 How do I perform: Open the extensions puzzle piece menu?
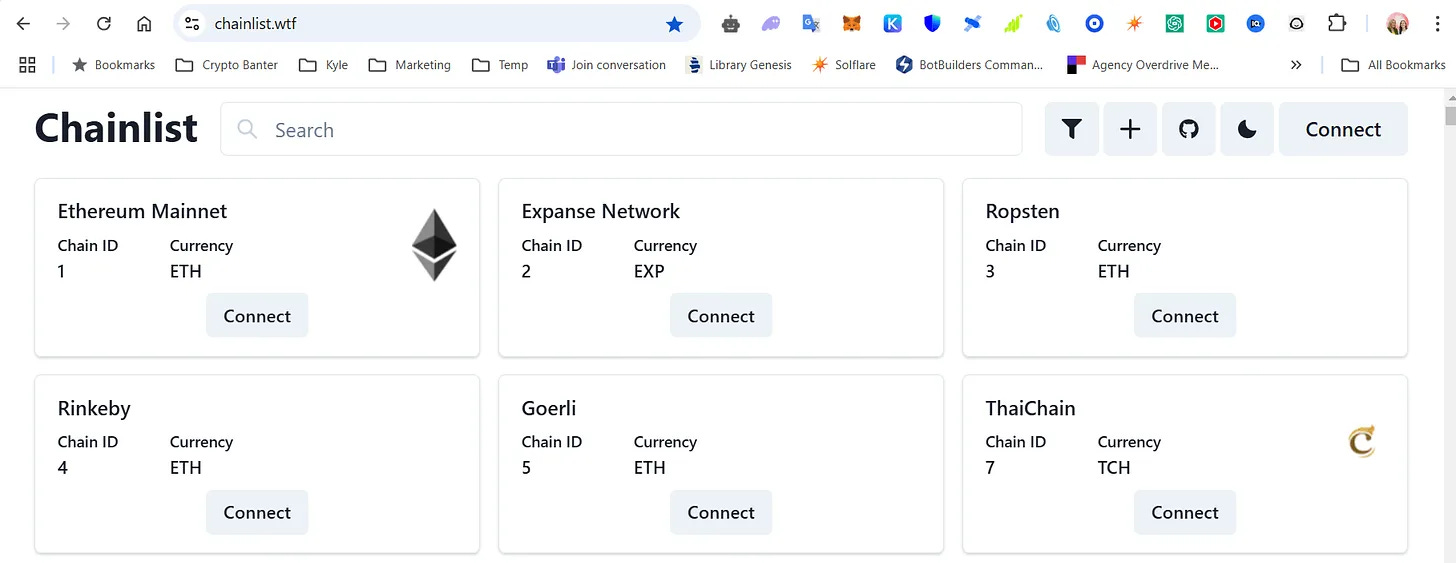tap(1336, 24)
